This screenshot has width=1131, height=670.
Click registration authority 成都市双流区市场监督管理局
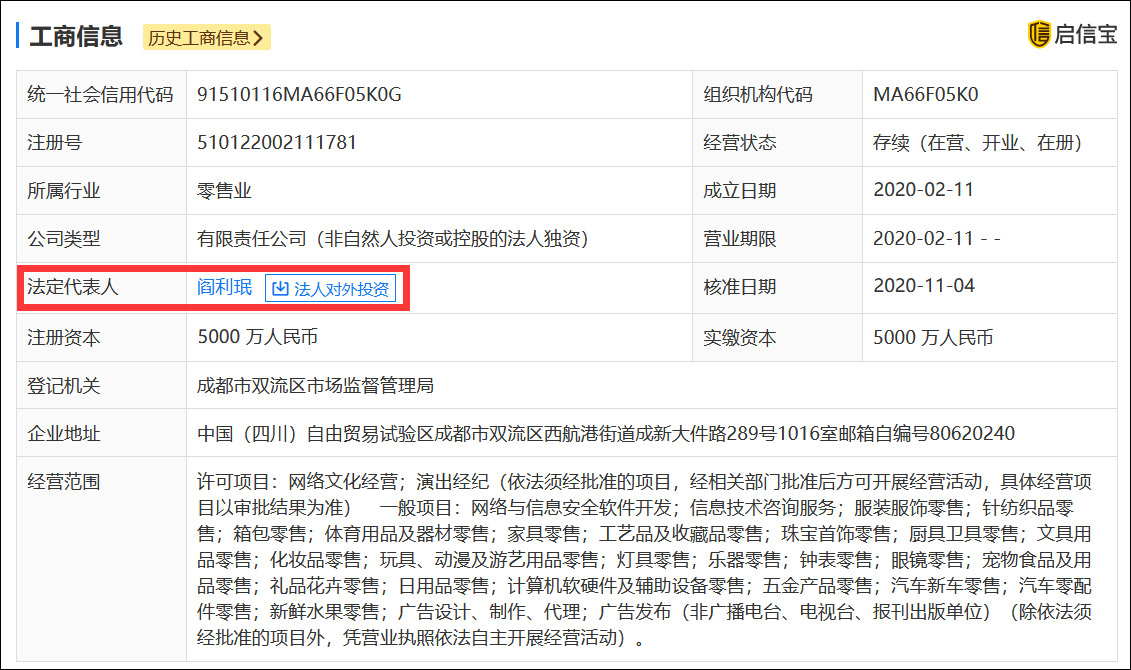coord(315,385)
